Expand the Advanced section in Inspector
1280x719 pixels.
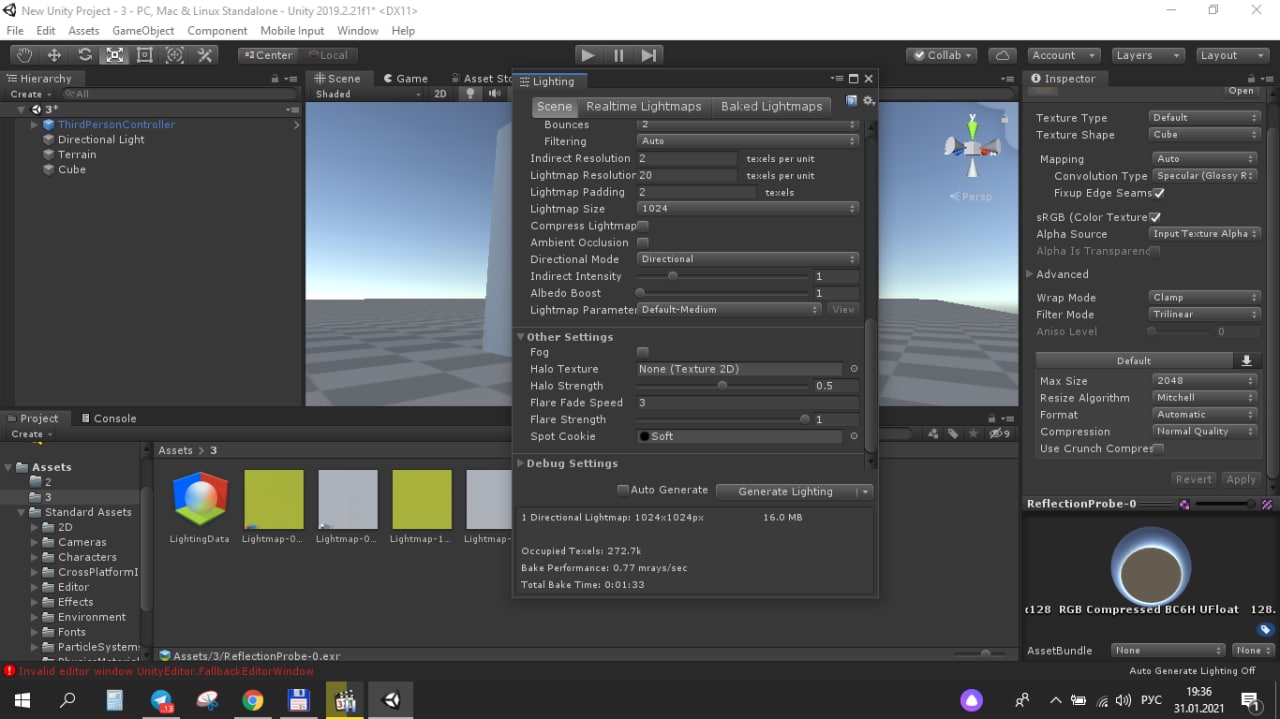[x=1030, y=274]
